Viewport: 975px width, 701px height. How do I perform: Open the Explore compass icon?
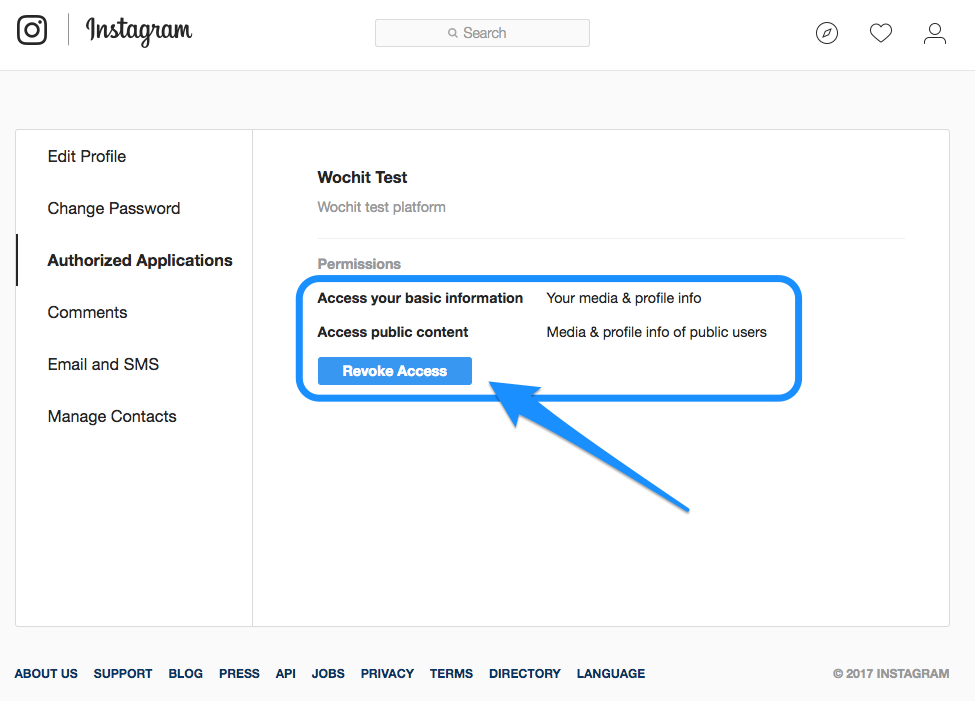pos(826,33)
